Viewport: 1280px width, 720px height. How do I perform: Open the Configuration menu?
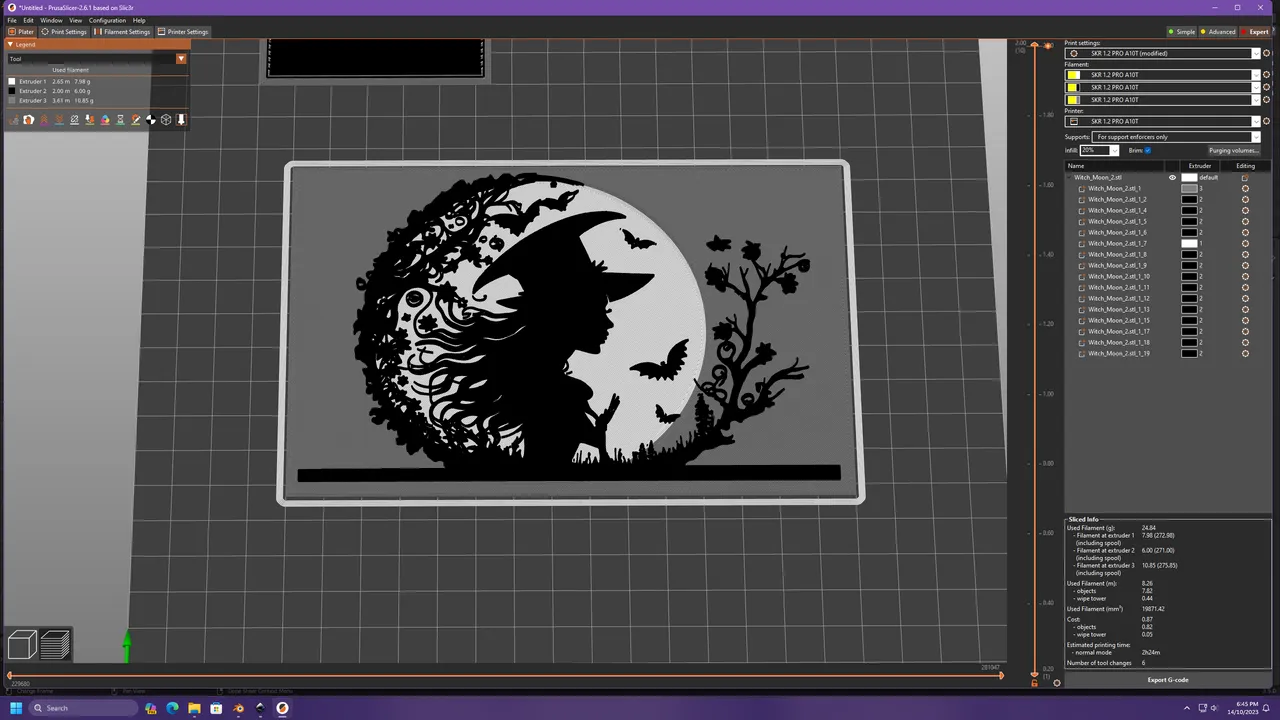tap(107, 20)
